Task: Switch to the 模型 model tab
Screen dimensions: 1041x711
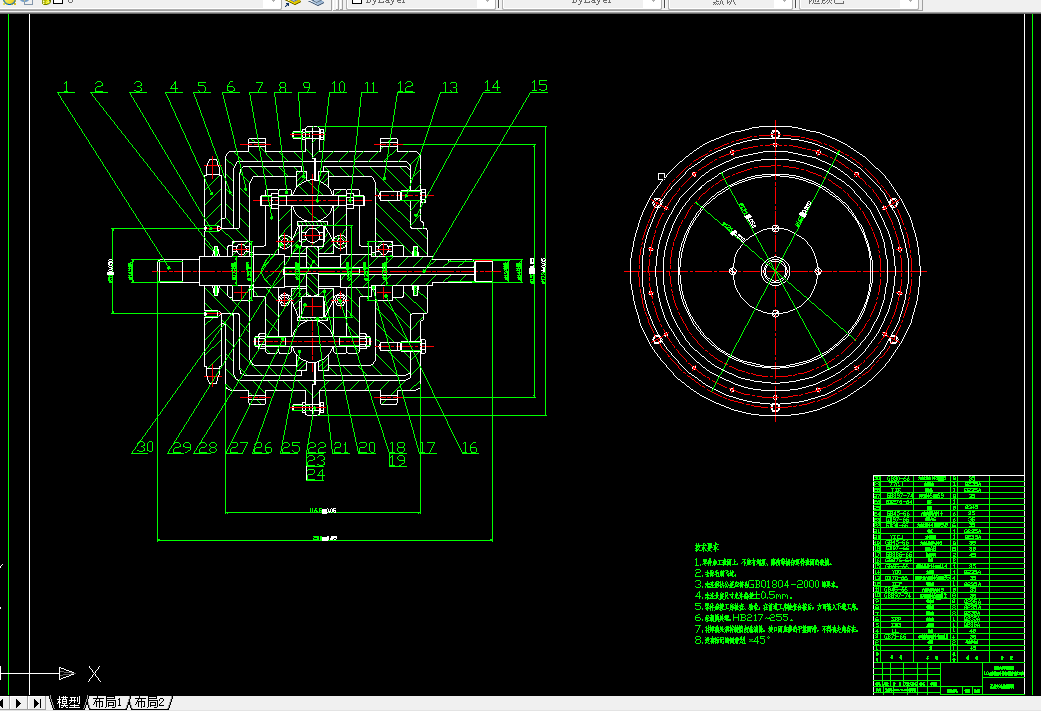Action: coord(68,702)
